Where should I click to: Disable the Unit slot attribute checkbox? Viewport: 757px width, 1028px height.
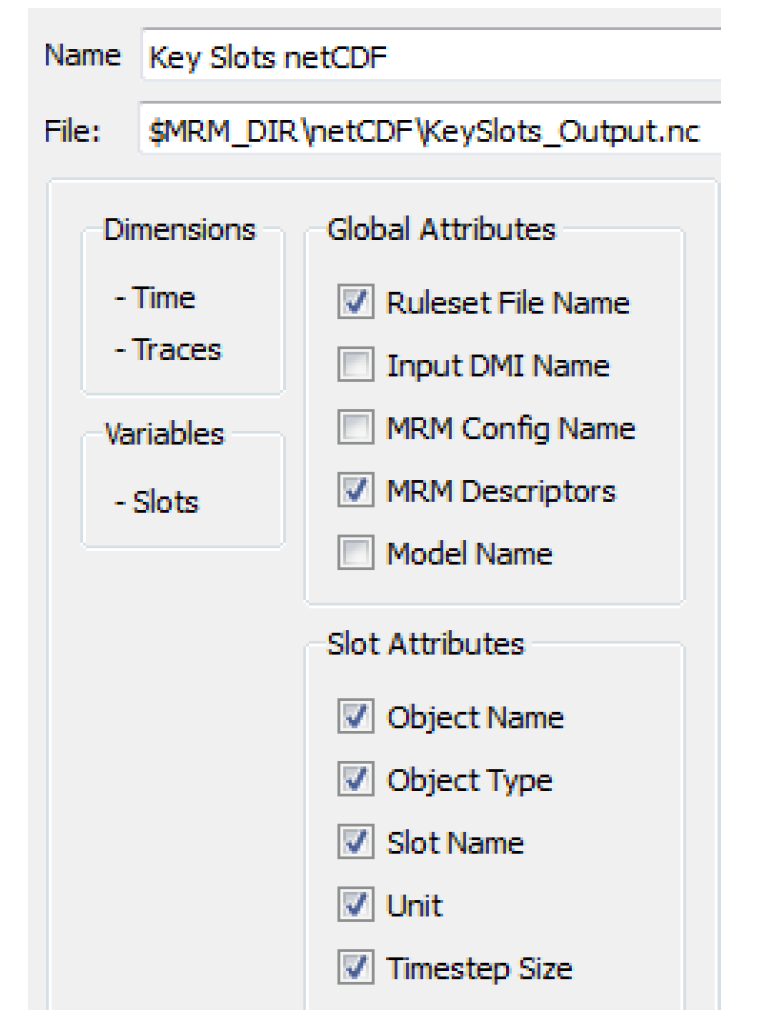click(355, 906)
